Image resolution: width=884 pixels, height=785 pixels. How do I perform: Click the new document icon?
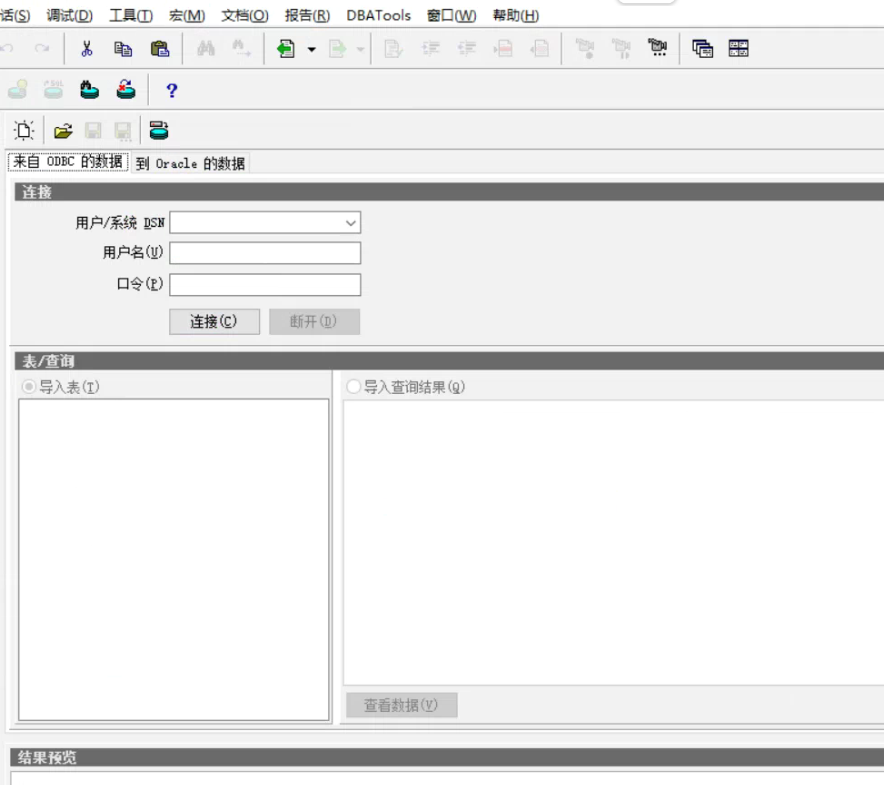(x=22, y=130)
